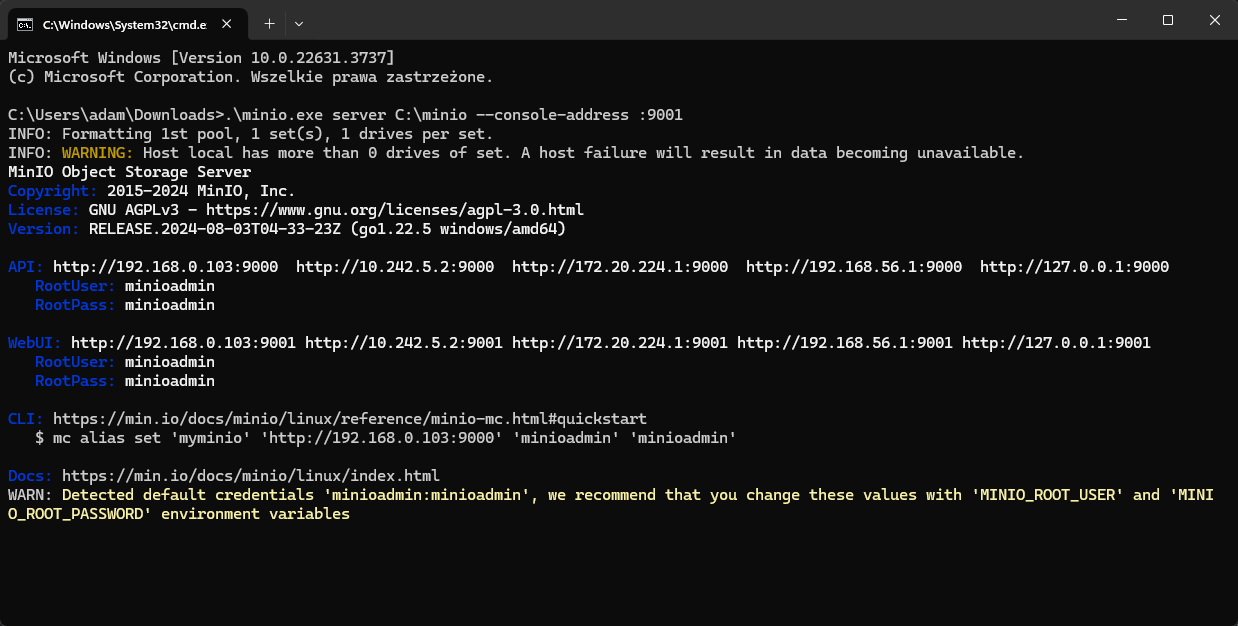Open API URL http://10.242.5.2:9000
This screenshot has height=626, width=1238.
[394, 267]
